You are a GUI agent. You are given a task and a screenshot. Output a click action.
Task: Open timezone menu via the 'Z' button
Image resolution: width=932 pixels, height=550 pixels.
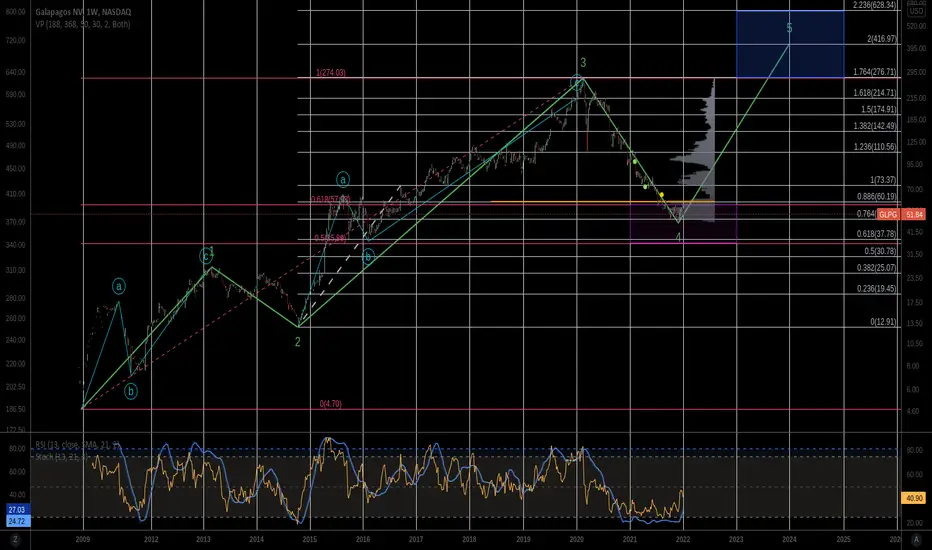click(15, 539)
